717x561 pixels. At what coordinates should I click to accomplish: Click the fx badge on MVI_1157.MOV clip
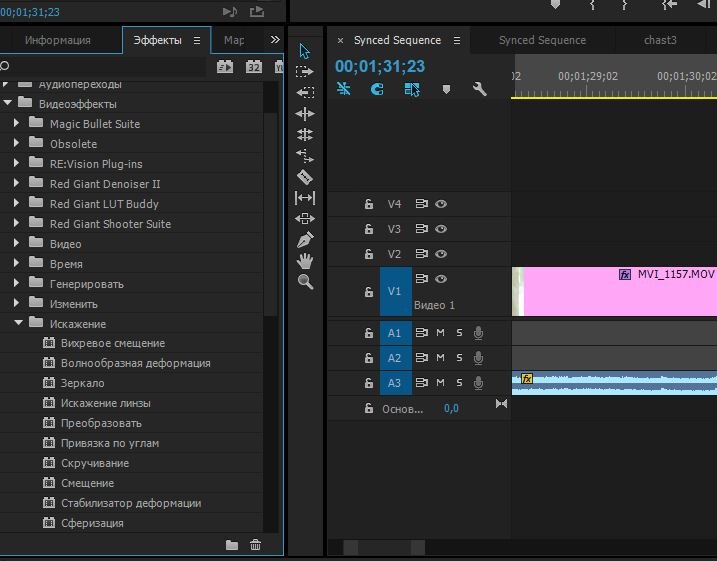coord(625,274)
